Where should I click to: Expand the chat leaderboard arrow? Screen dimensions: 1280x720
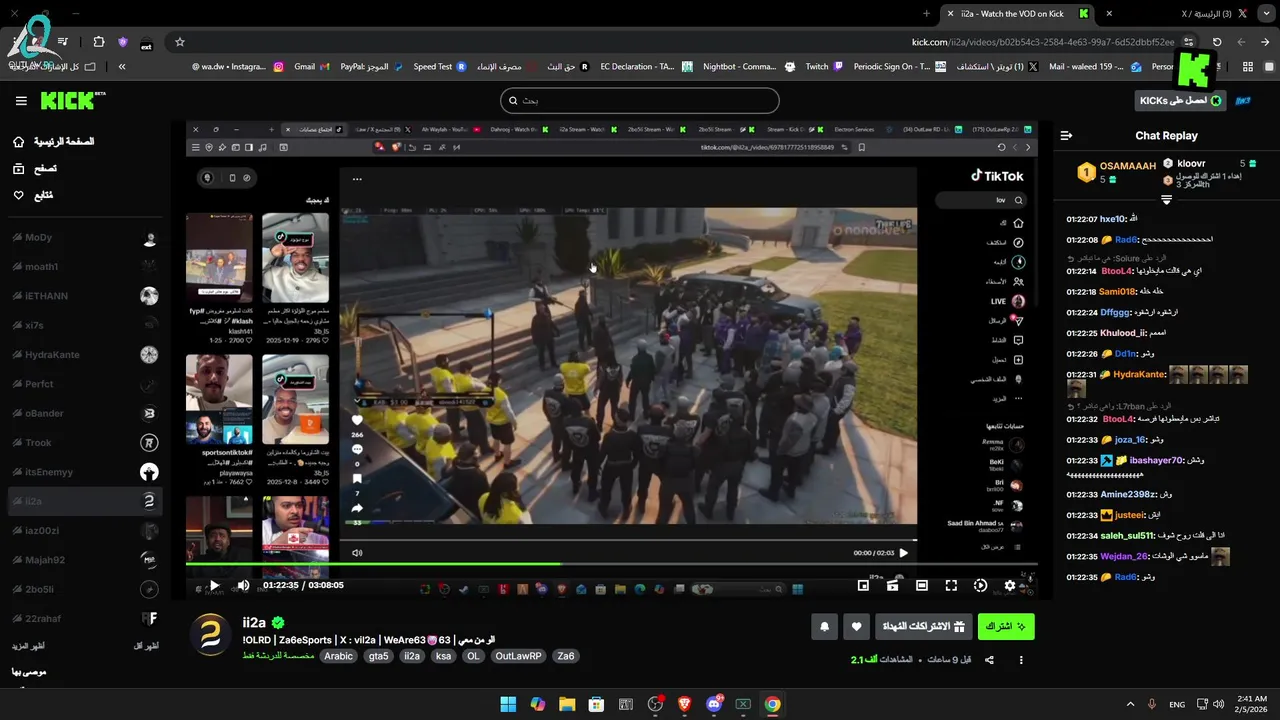click(x=1166, y=200)
